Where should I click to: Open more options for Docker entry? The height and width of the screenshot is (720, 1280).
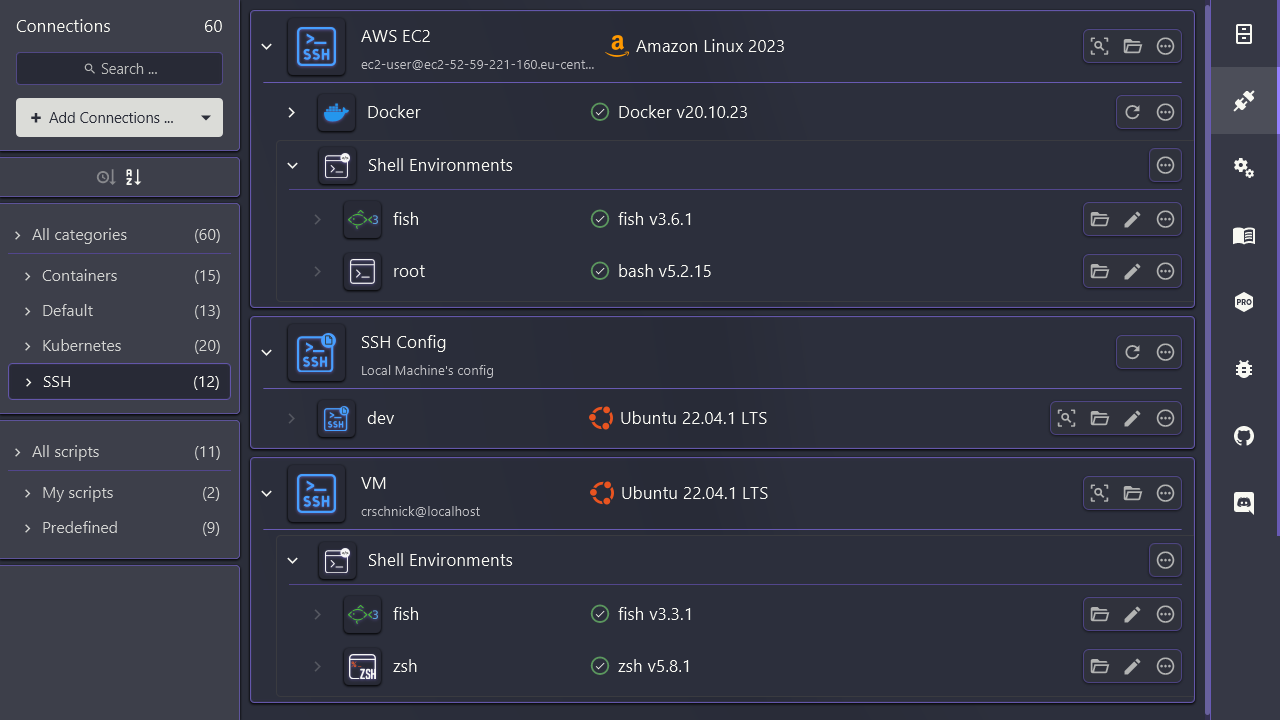pyautogui.click(x=1165, y=112)
